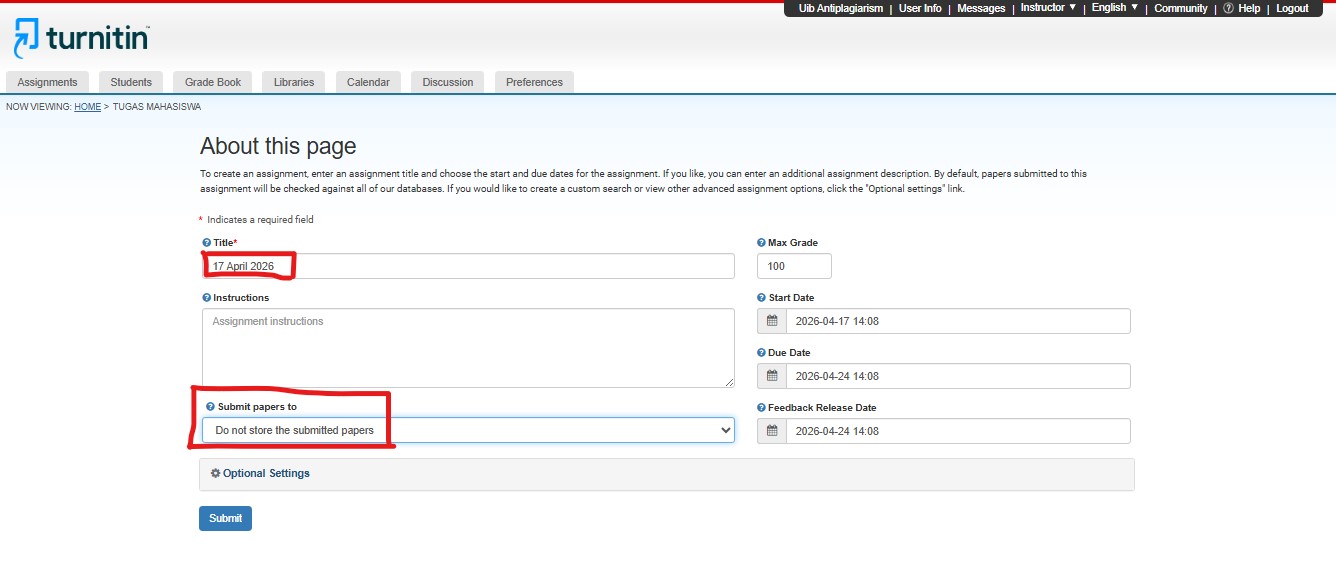Click the Turnitin logo
Viewport: 1336px width, 586px height.
82,38
